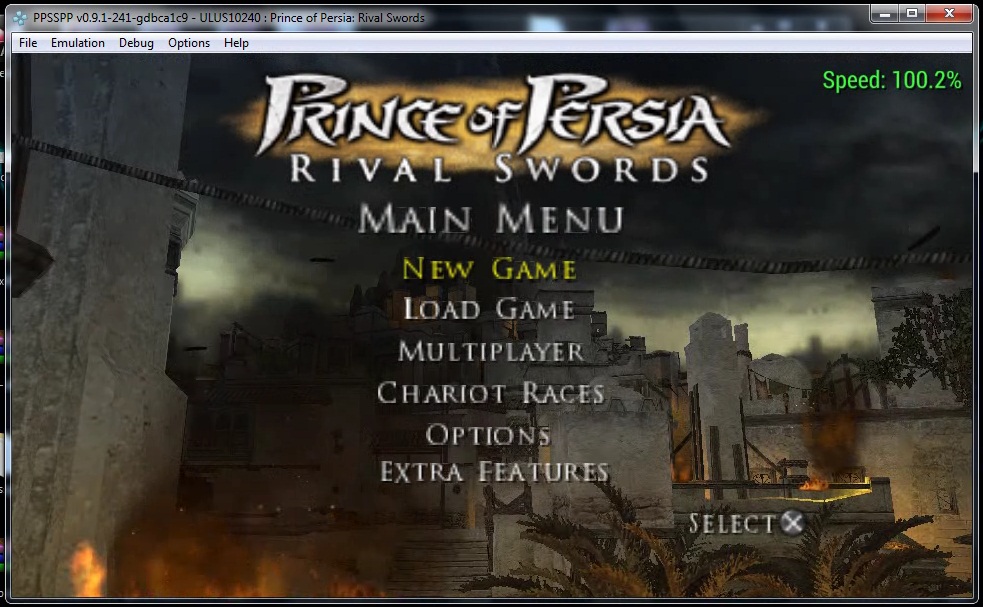983x607 pixels.
Task: Select Extra Features in the main menu
Action: pyautogui.click(x=494, y=471)
